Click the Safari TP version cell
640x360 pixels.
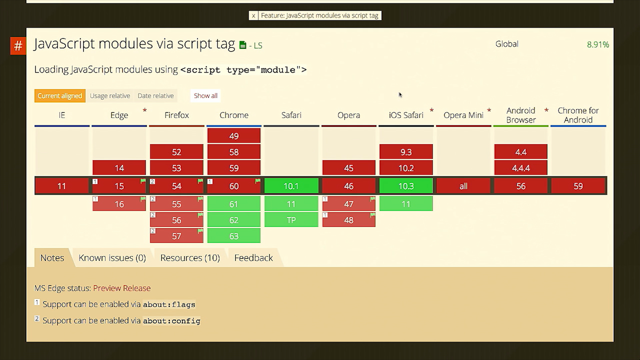click(291, 220)
